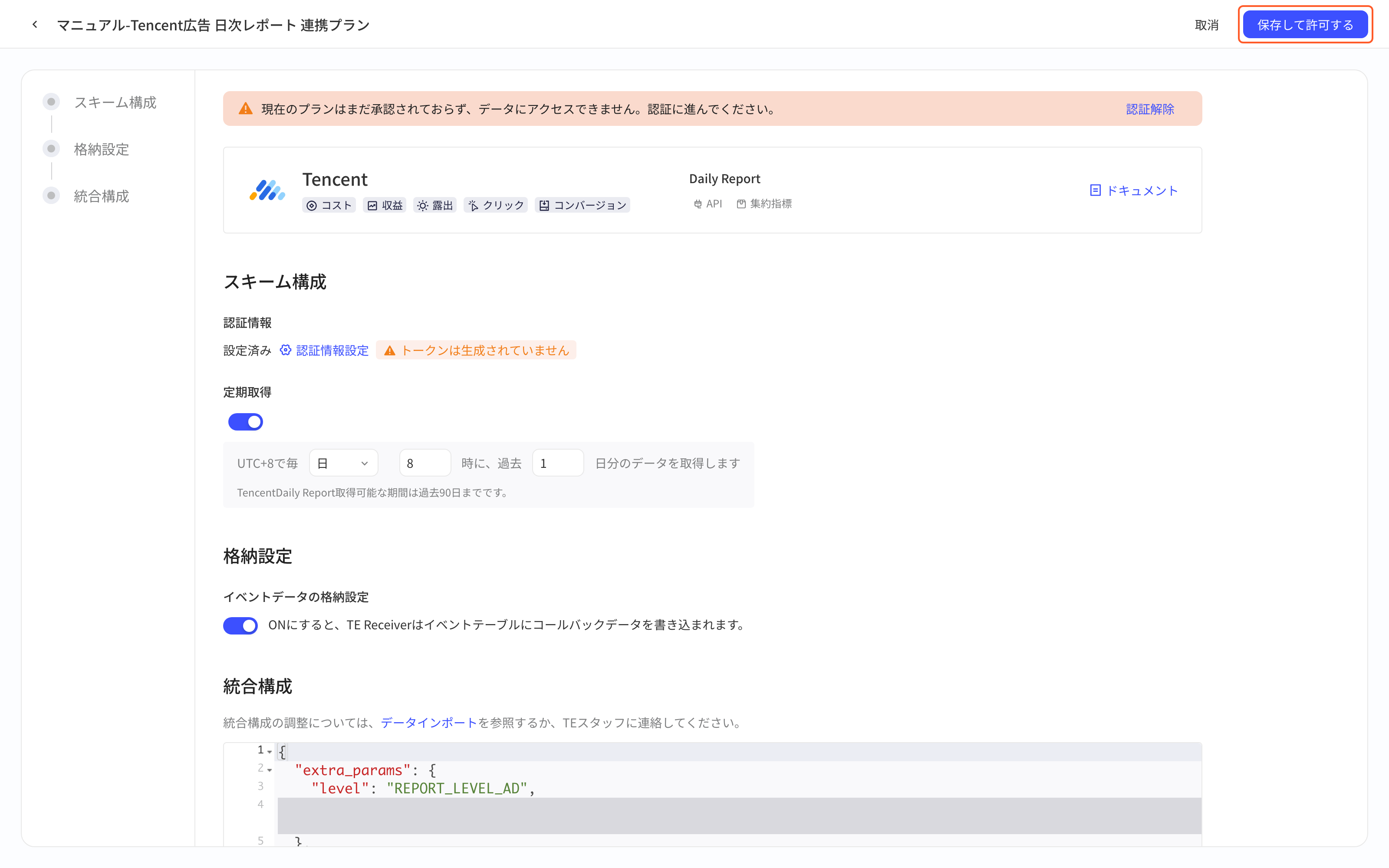Click the warning triangle icon in the alert banner
This screenshot has width=1389, height=868.
(x=246, y=108)
